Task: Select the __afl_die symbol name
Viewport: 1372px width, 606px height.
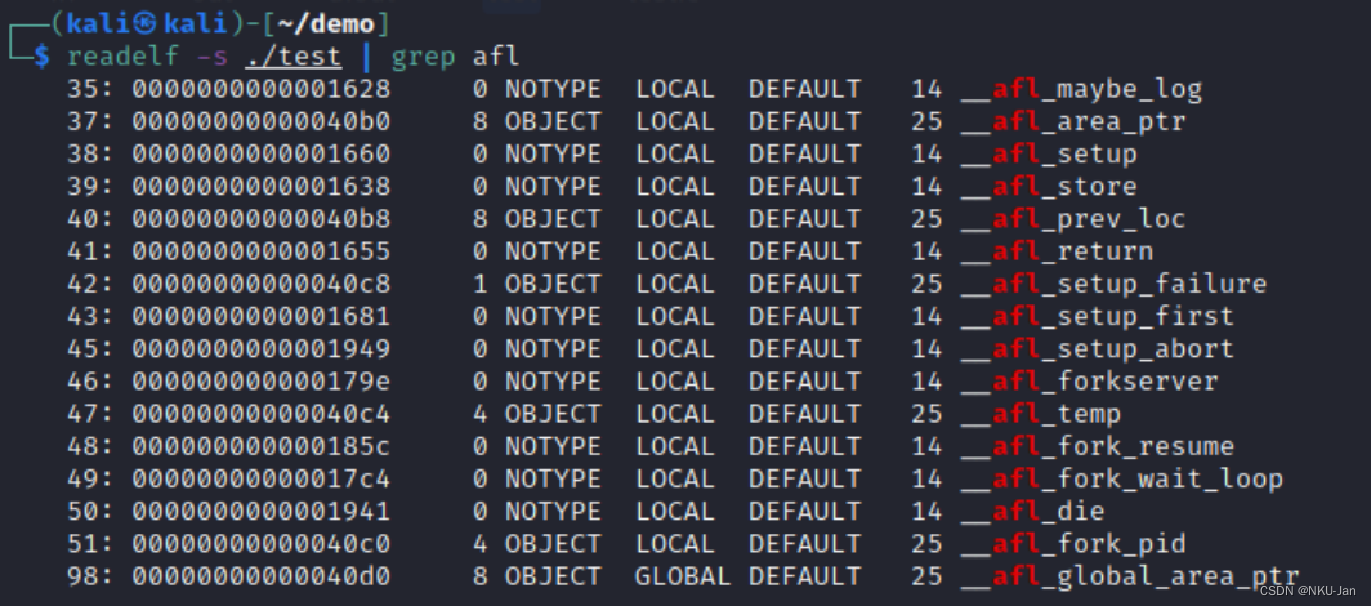Action: click(1032, 511)
